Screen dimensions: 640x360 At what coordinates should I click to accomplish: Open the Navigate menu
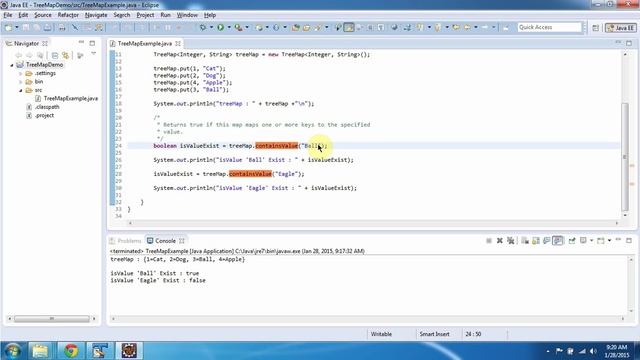[x=96, y=15]
